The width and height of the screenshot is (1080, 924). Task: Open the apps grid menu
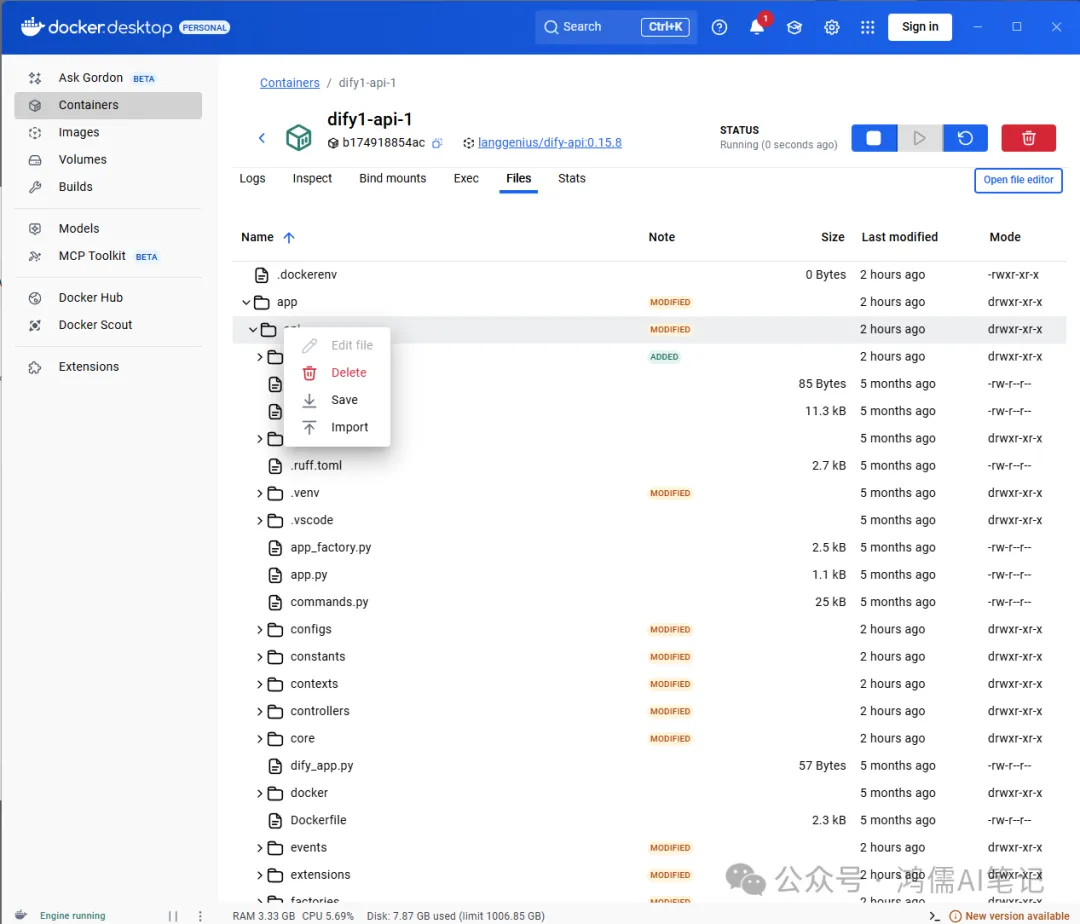click(x=867, y=28)
